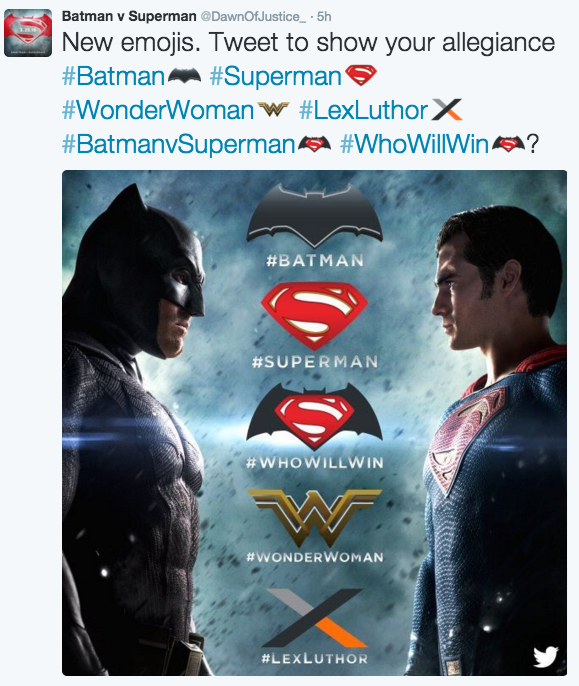
Task: Open the #Superman hashtag link
Action: click(x=276, y=76)
